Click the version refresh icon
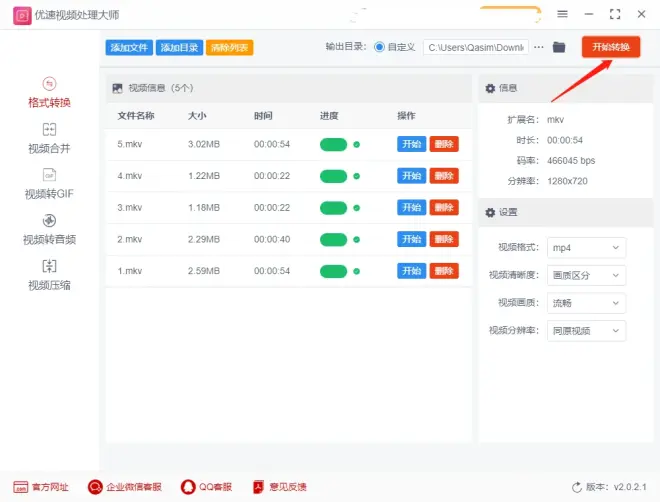660x502 pixels. point(577,487)
